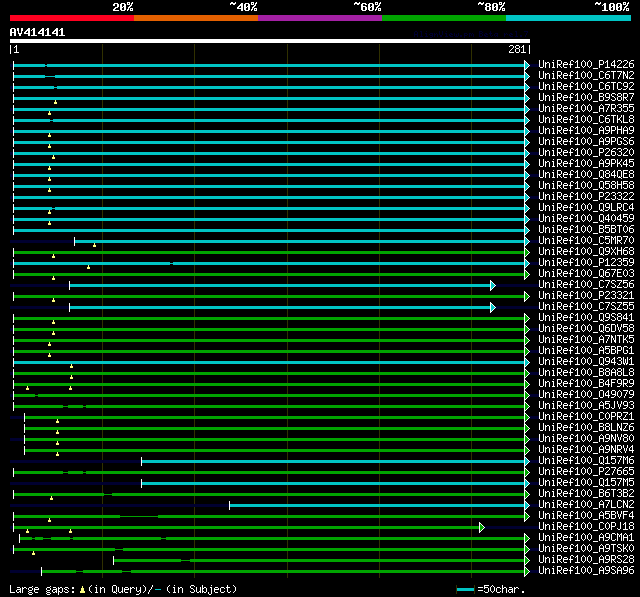Click the purple ~60% legend segment
The width and height of the screenshot is (640, 597).
click(x=320, y=18)
